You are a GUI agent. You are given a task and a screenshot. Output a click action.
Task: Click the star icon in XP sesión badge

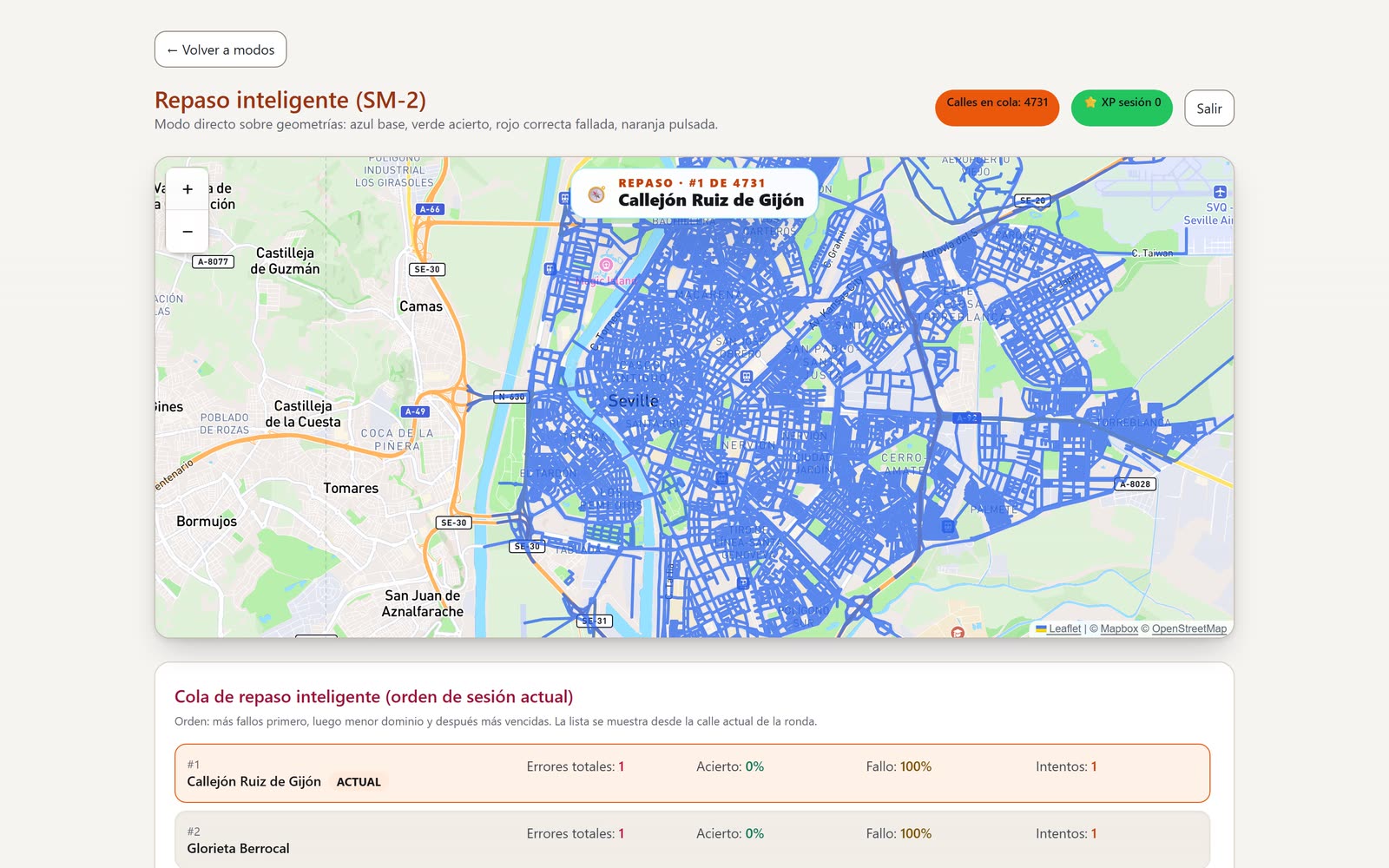(1090, 102)
